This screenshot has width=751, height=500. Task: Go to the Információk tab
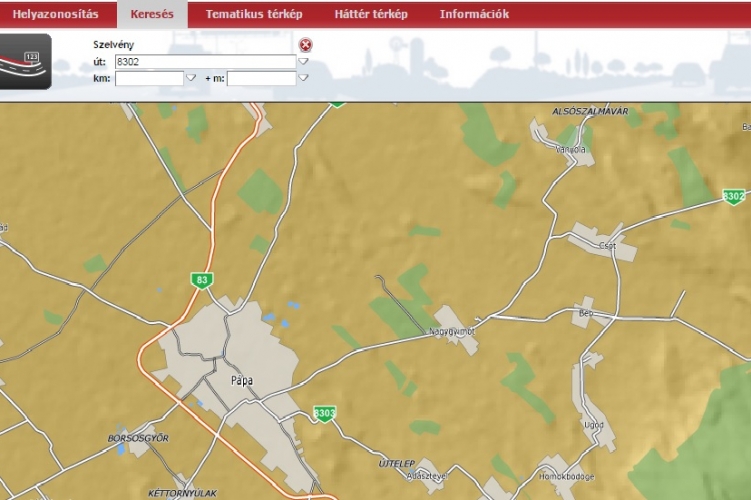(x=474, y=14)
